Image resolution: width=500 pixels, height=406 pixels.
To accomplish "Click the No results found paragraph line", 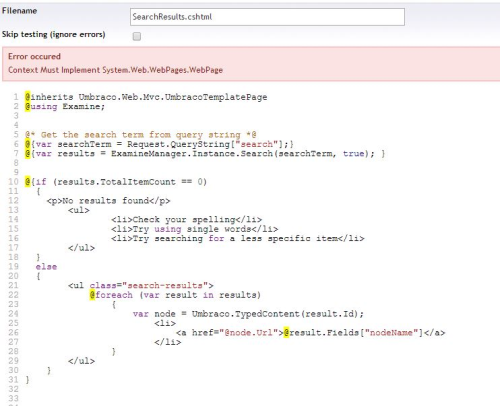I will (108, 201).
